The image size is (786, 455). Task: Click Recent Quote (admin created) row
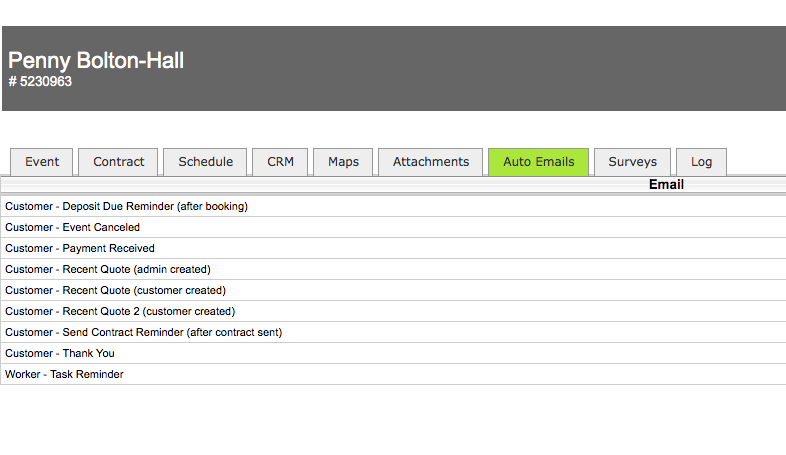coord(108,270)
